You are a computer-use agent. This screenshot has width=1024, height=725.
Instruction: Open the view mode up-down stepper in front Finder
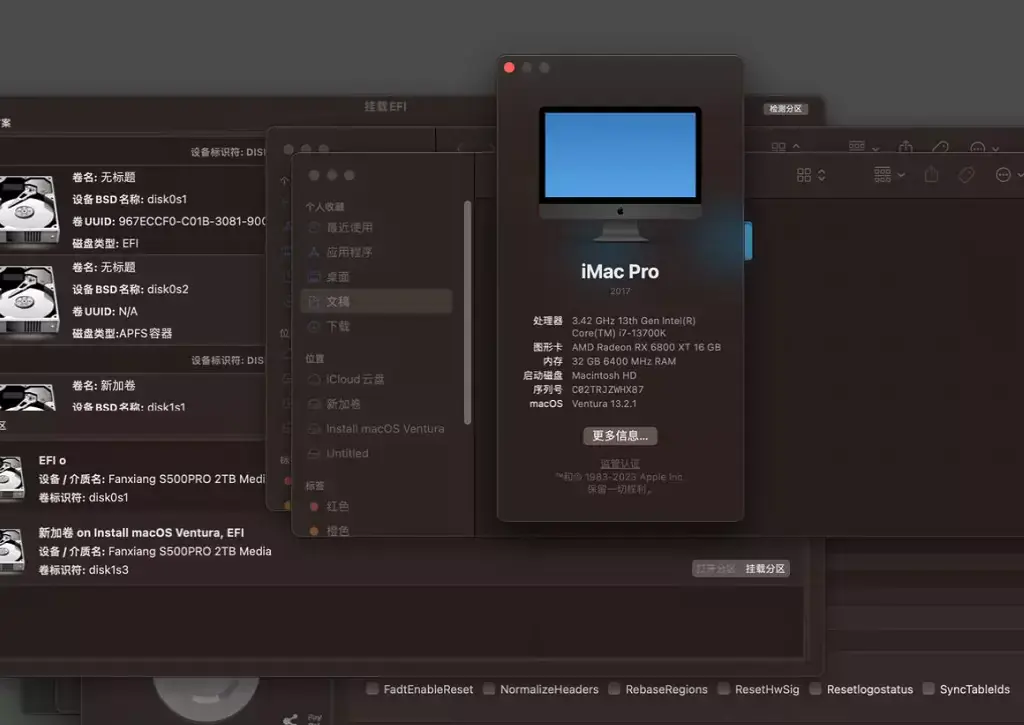click(822, 175)
